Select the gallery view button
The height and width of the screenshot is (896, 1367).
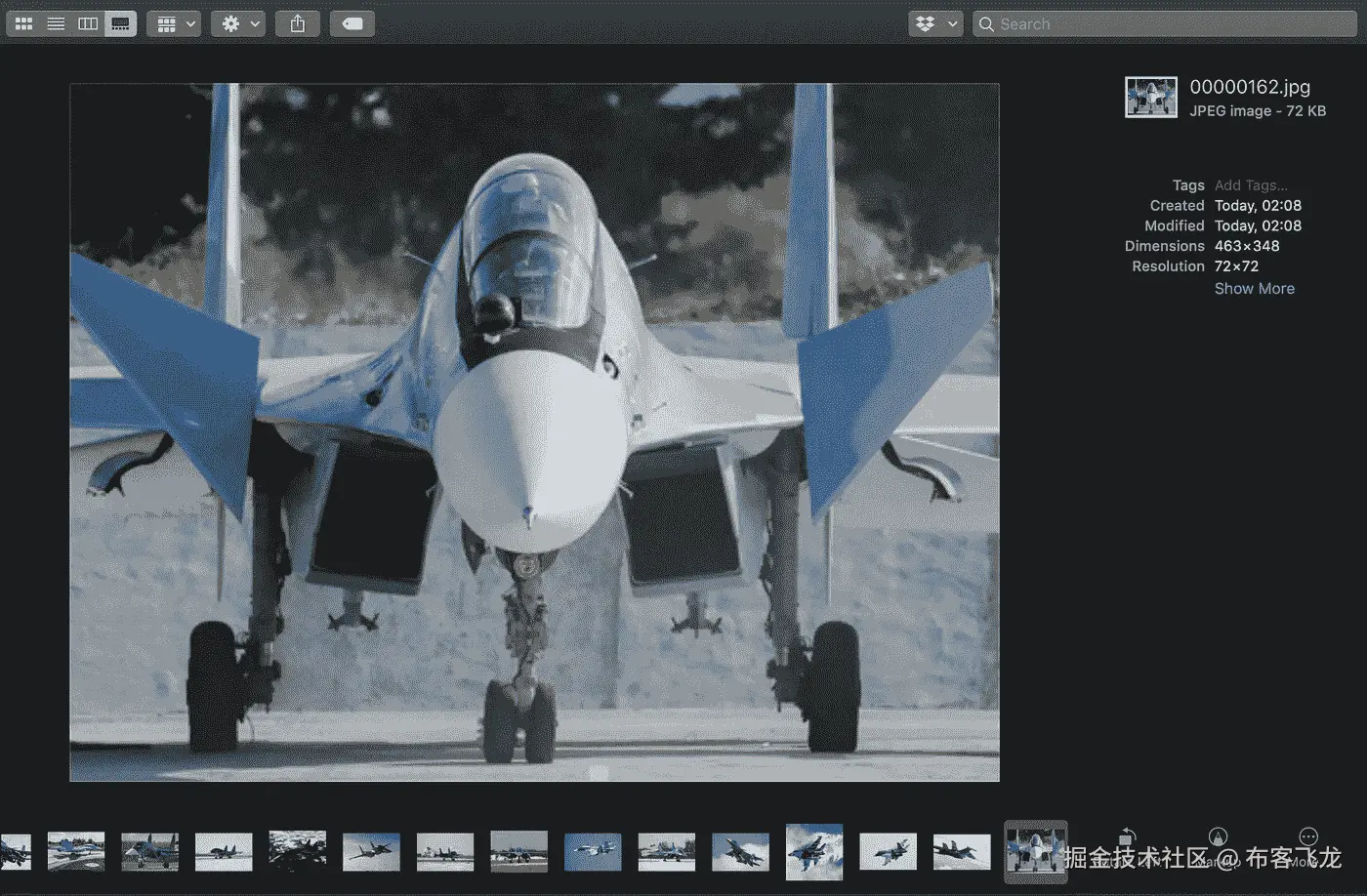120,23
